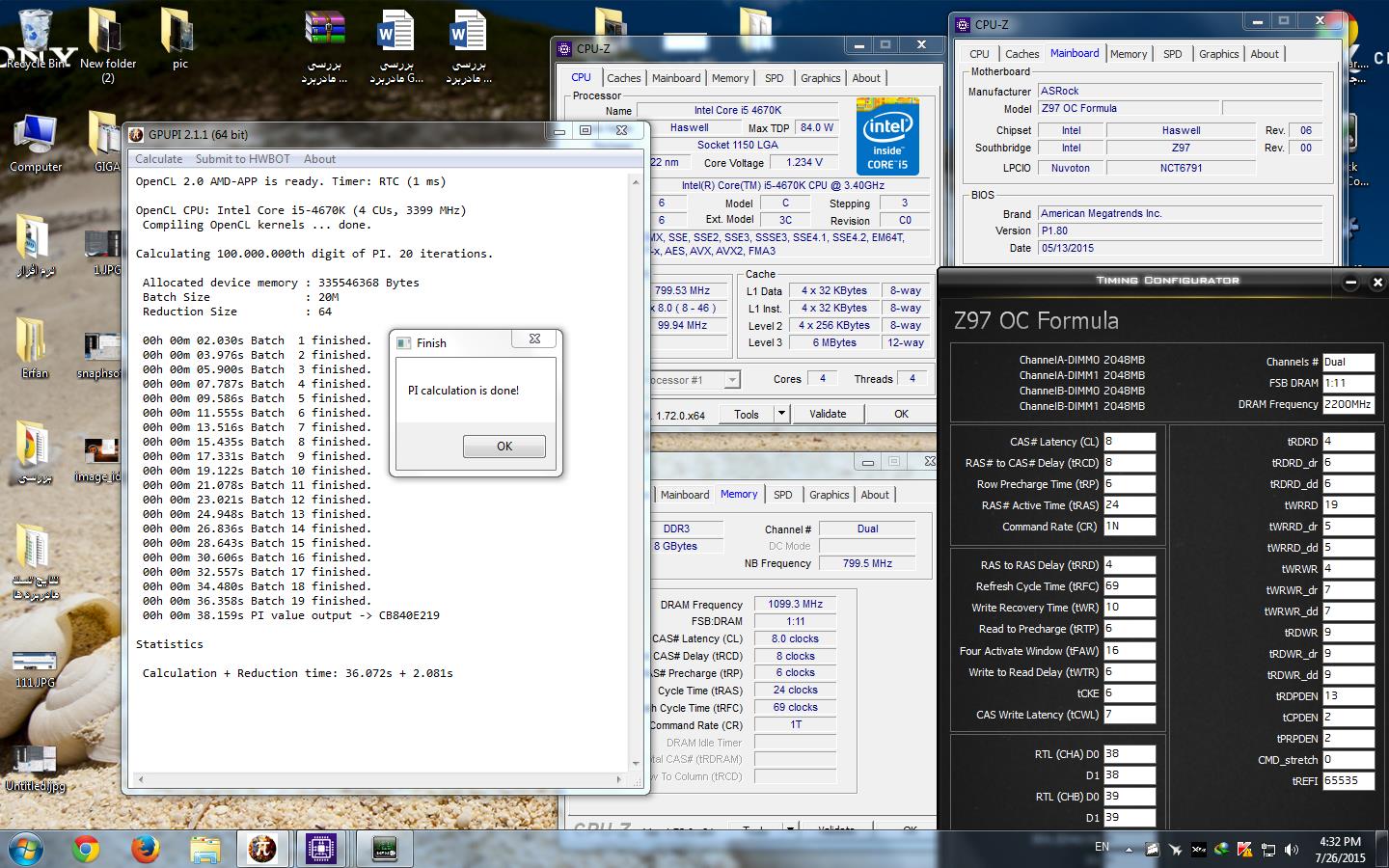The width and height of the screenshot is (1389, 868).
Task: Select the WinRAR archive desktop icon
Action: point(324,46)
